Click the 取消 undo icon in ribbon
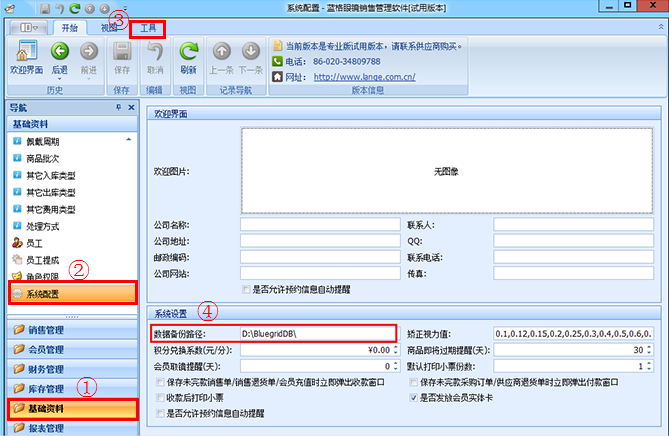The height and width of the screenshot is (436, 669). point(155,52)
